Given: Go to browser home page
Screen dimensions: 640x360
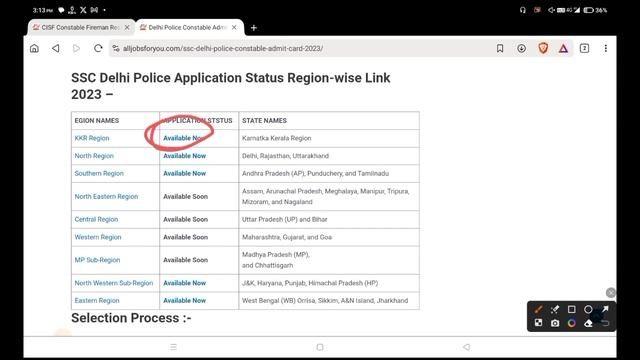Looking at the screenshot, I should [34, 48].
